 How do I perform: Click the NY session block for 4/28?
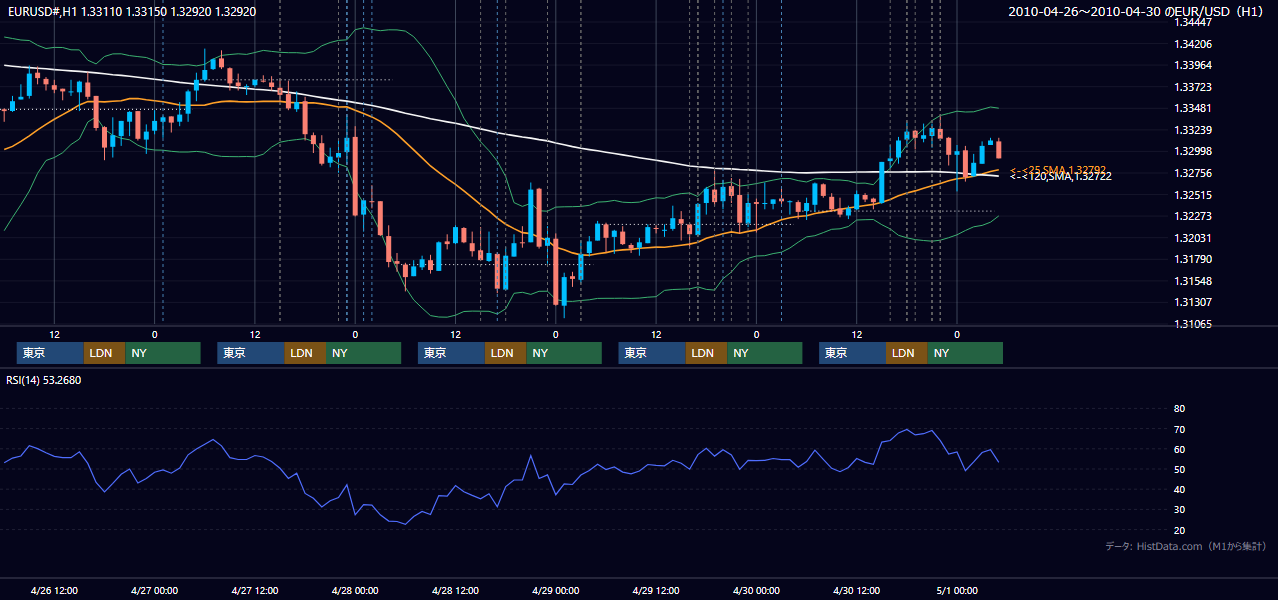564,353
